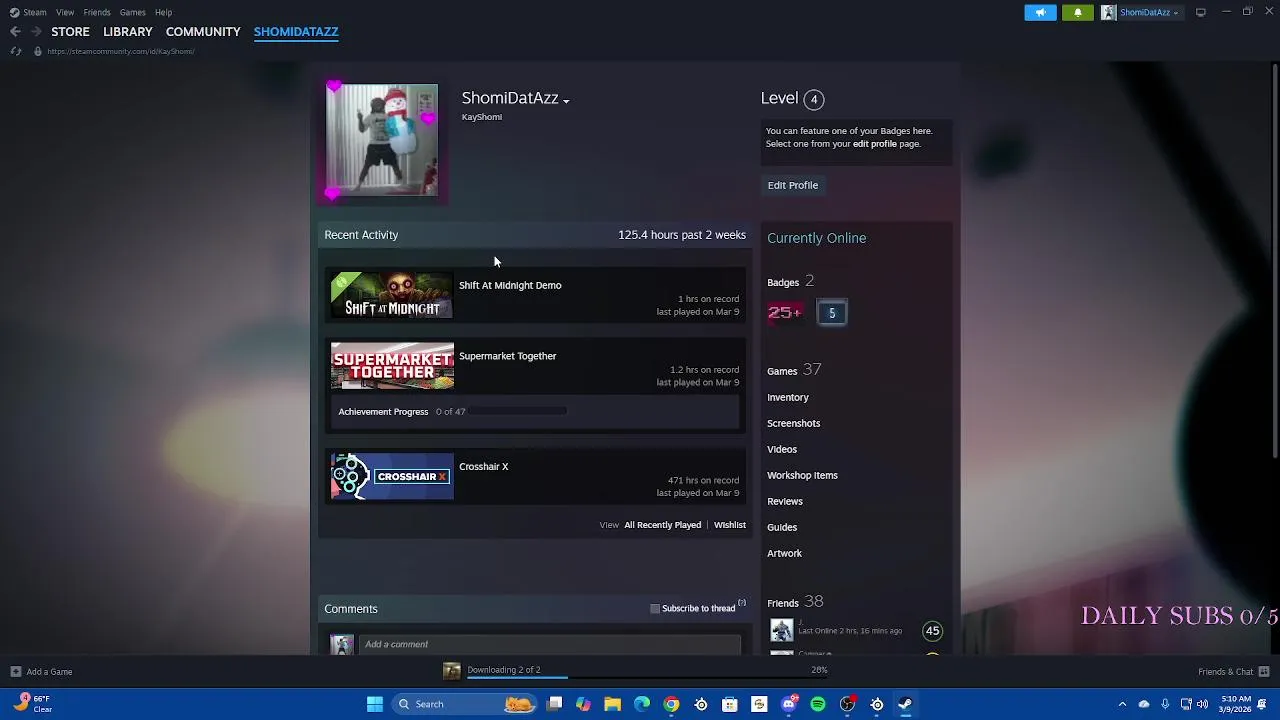
Task: Open the Steam menu
Action: [35, 12]
